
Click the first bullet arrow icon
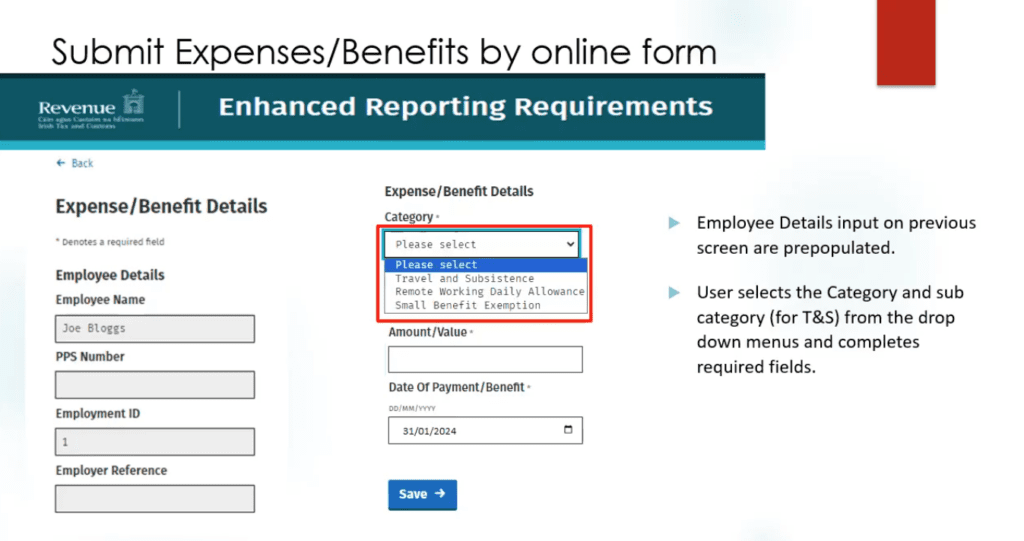[x=674, y=223]
